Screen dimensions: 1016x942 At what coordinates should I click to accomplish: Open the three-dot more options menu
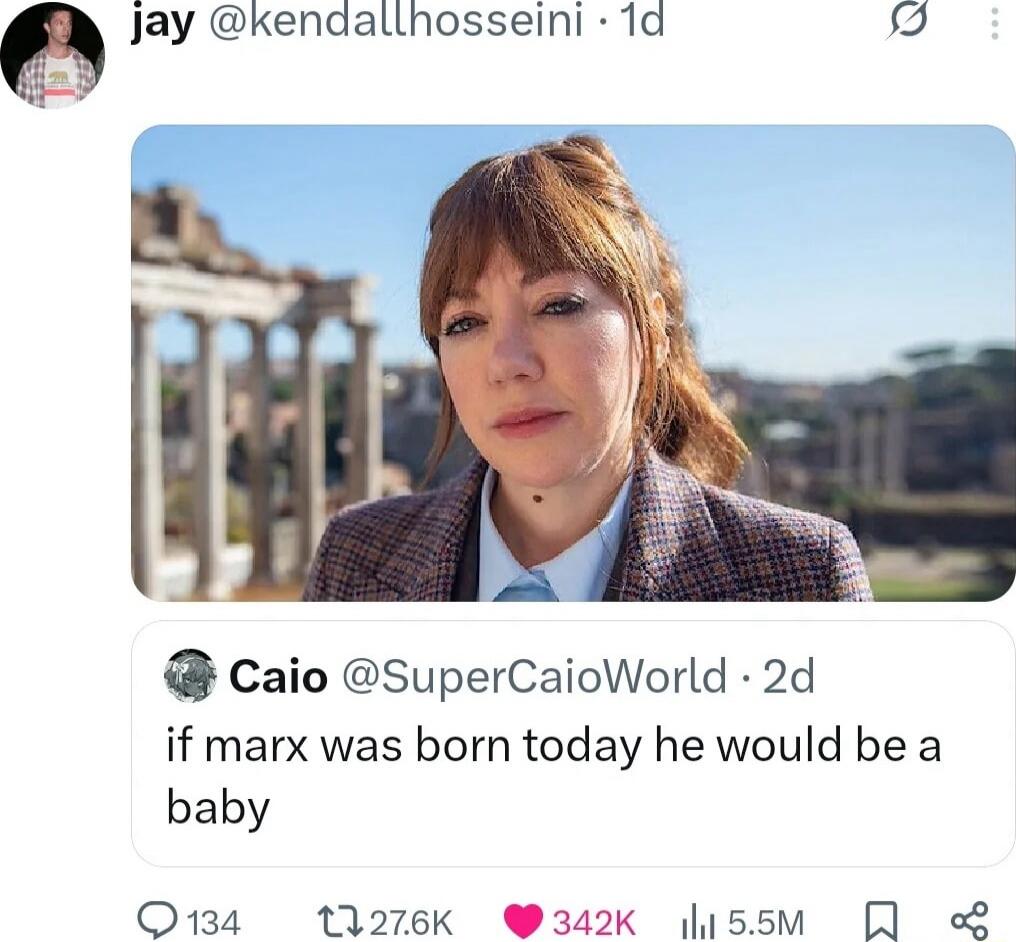[x=994, y=23]
